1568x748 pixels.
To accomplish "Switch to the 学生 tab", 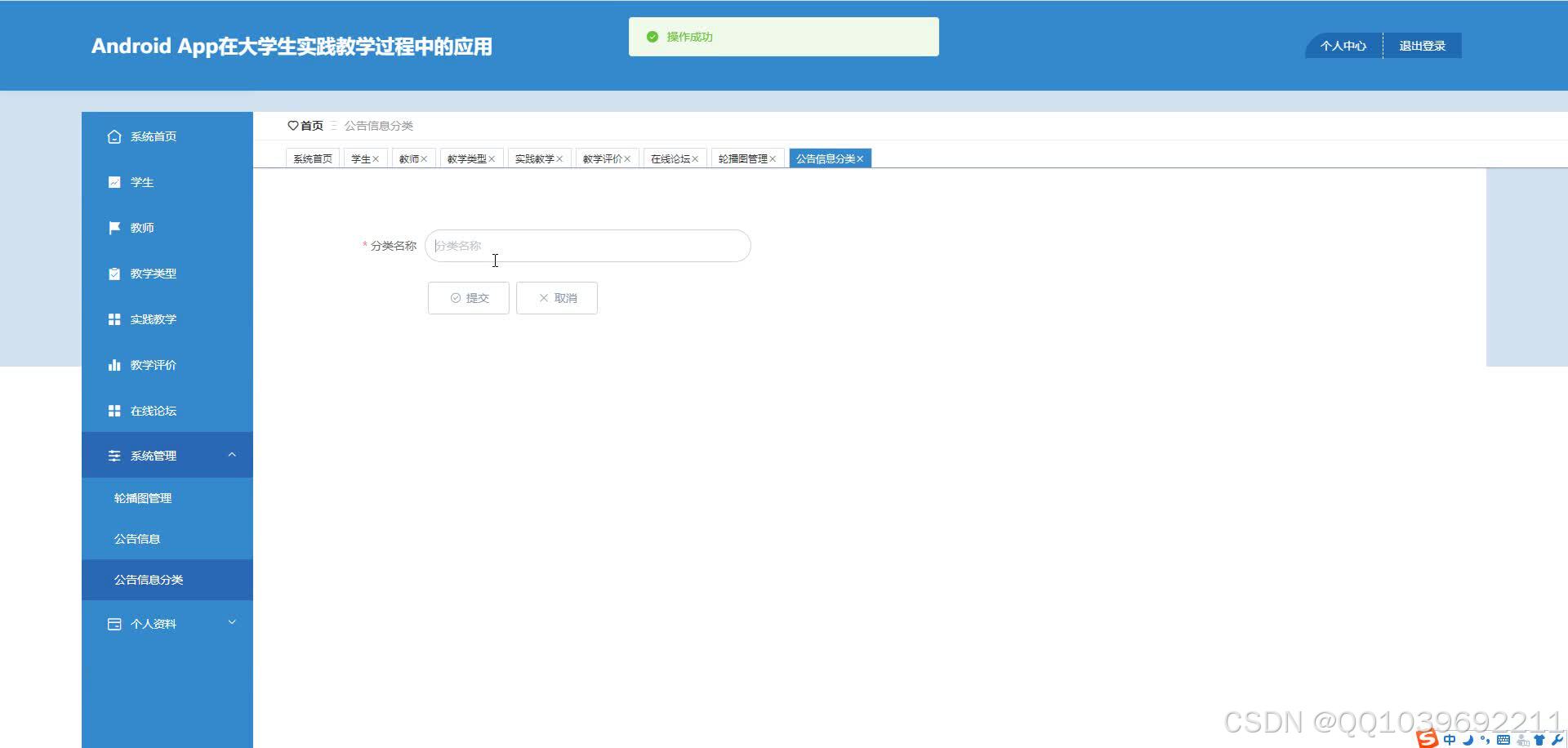I will point(359,158).
